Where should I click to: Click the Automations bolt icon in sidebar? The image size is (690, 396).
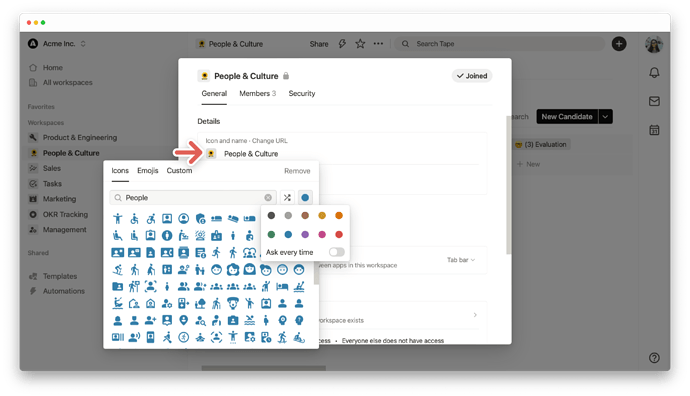pos(33,291)
